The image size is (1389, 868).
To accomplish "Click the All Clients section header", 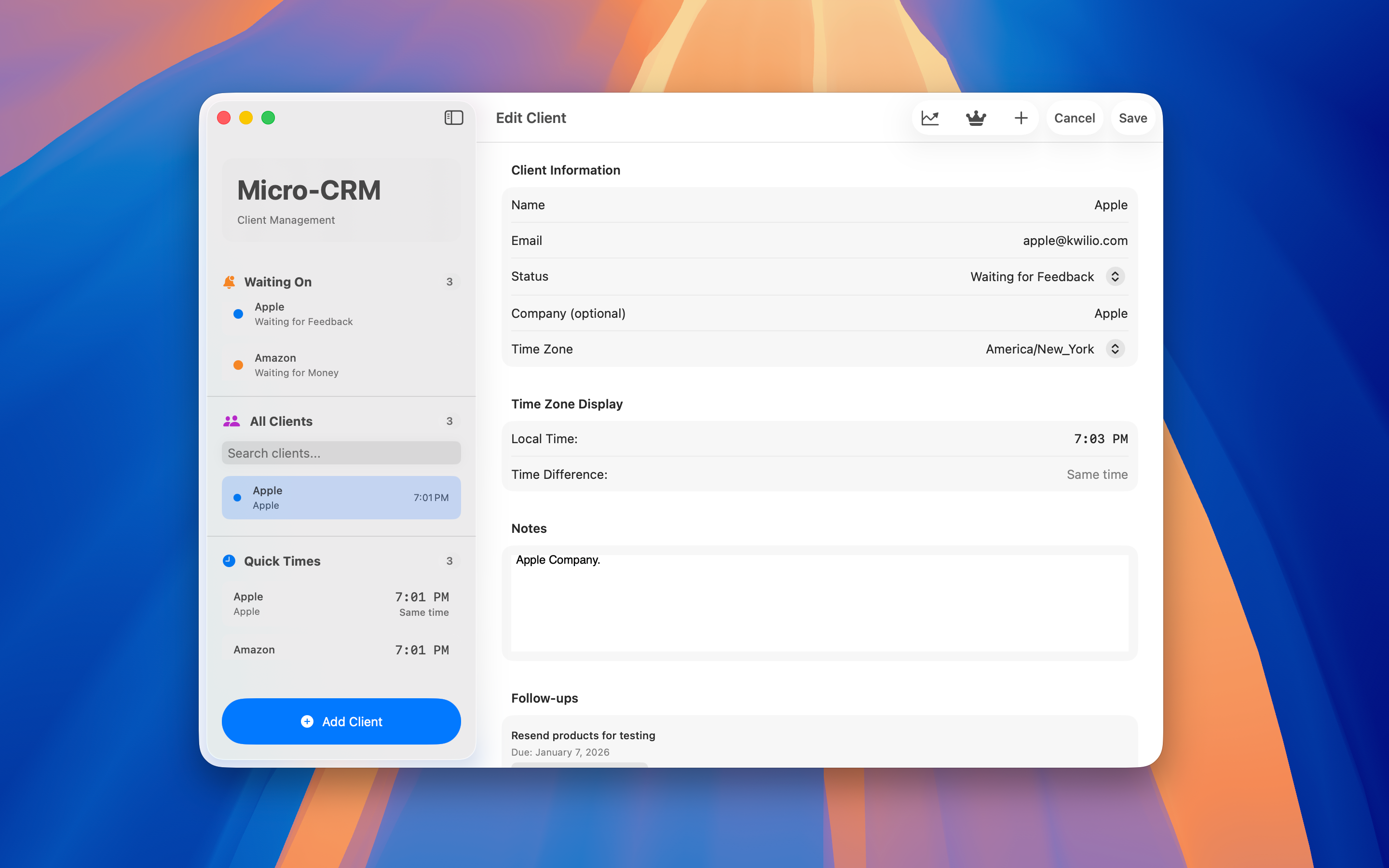I will tap(281, 421).
